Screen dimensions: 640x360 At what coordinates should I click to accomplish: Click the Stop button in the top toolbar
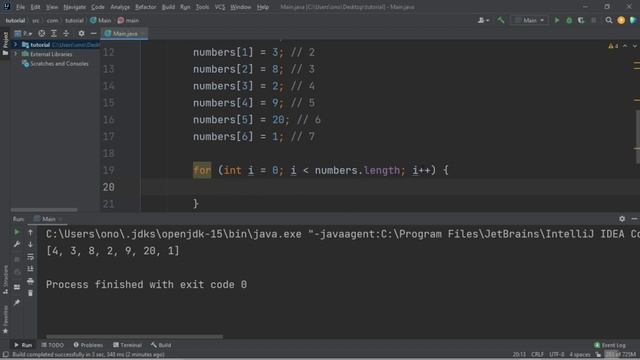[x=593, y=20]
